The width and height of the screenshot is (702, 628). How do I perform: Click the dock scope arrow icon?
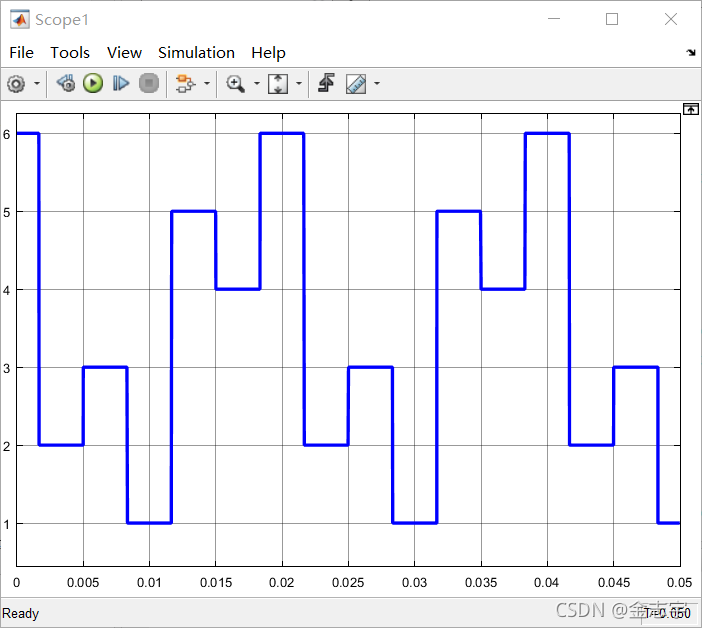point(691,53)
